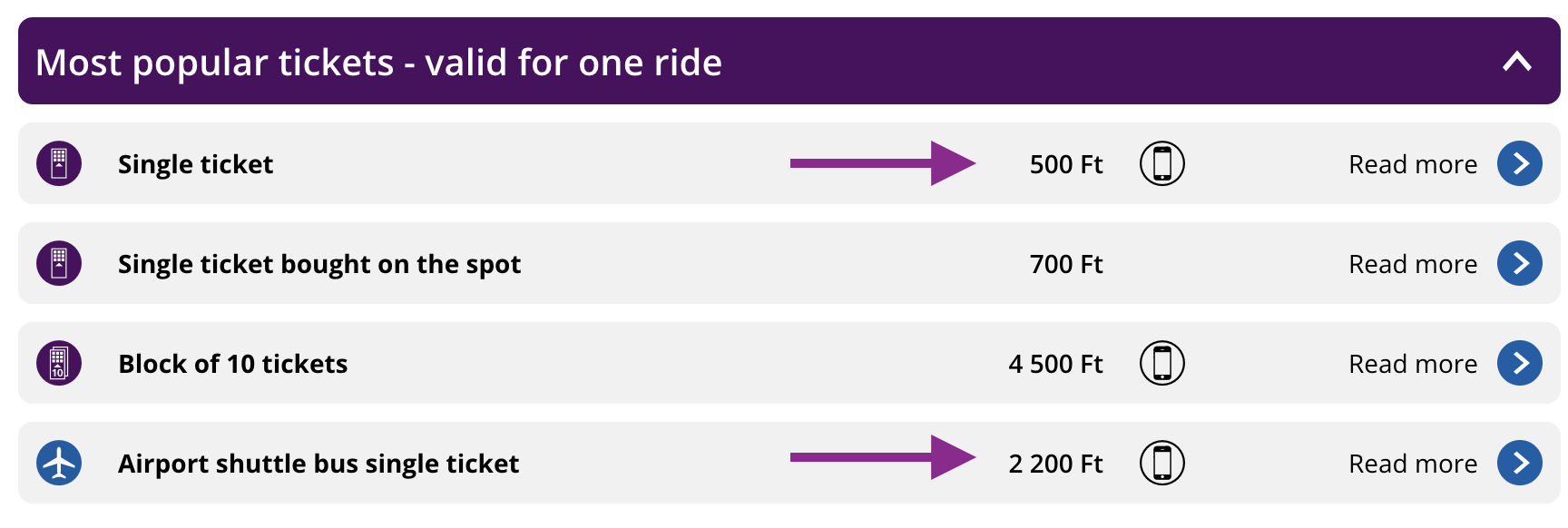The height and width of the screenshot is (528, 1568).
Task: Click Read more for Block of 10 tickets
Action: click(x=1413, y=364)
